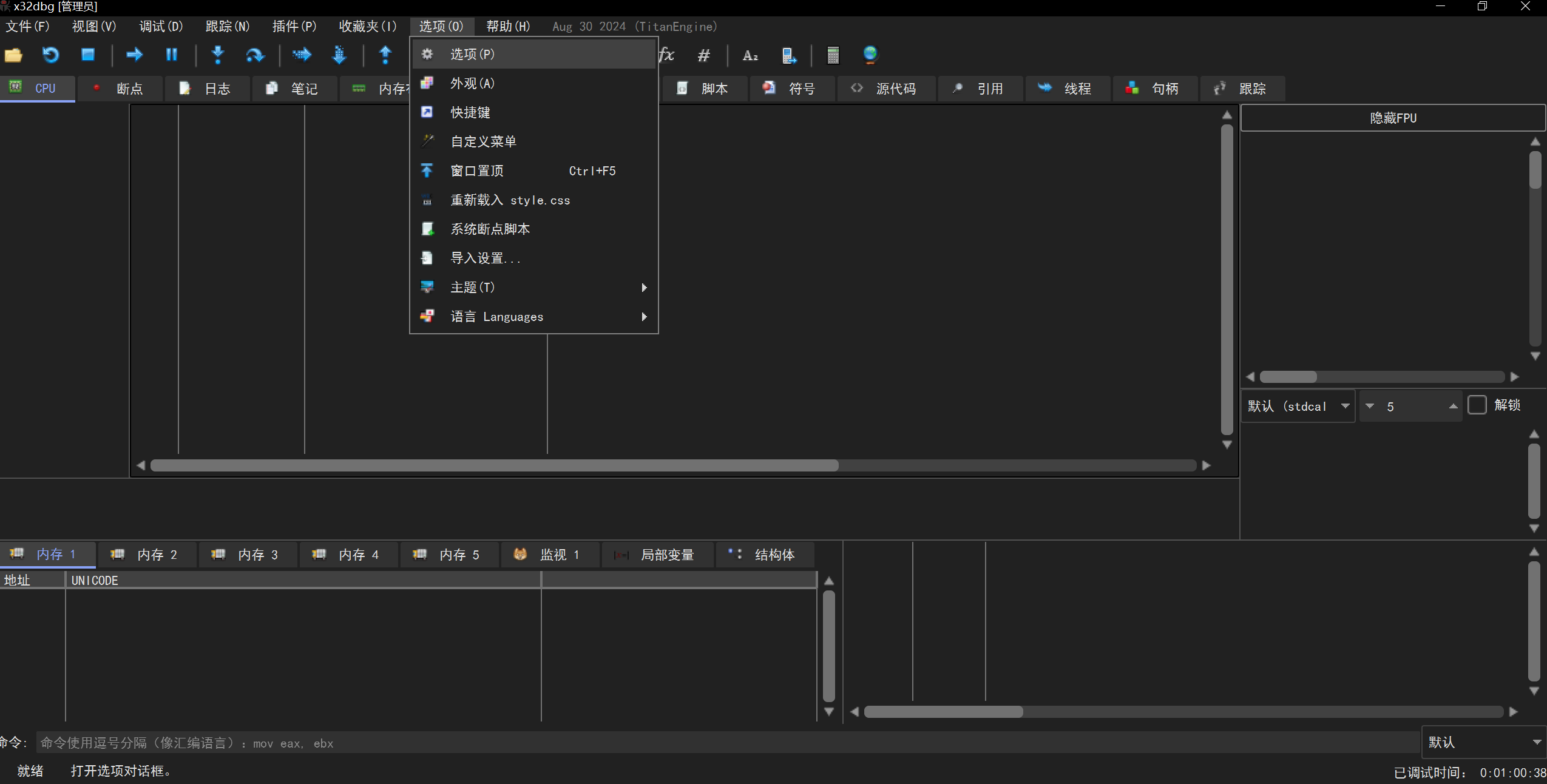
Task: Switch to the 断点 tab
Action: pyautogui.click(x=120, y=89)
